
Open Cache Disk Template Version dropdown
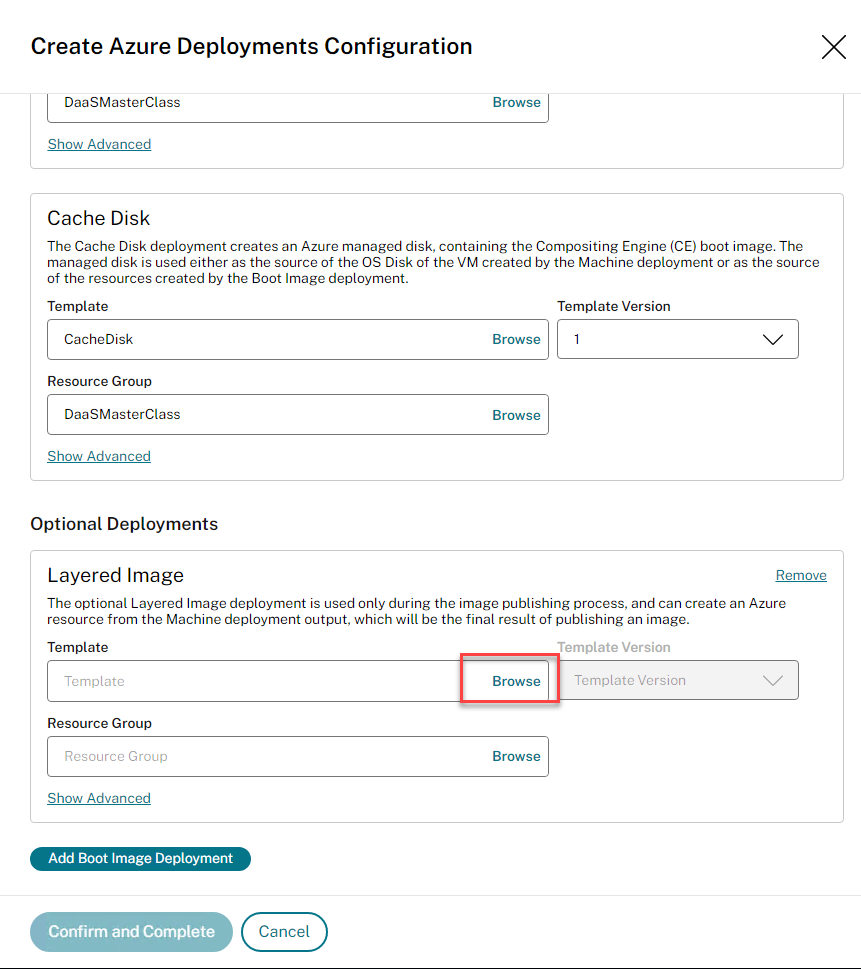[x=677, y=340]
